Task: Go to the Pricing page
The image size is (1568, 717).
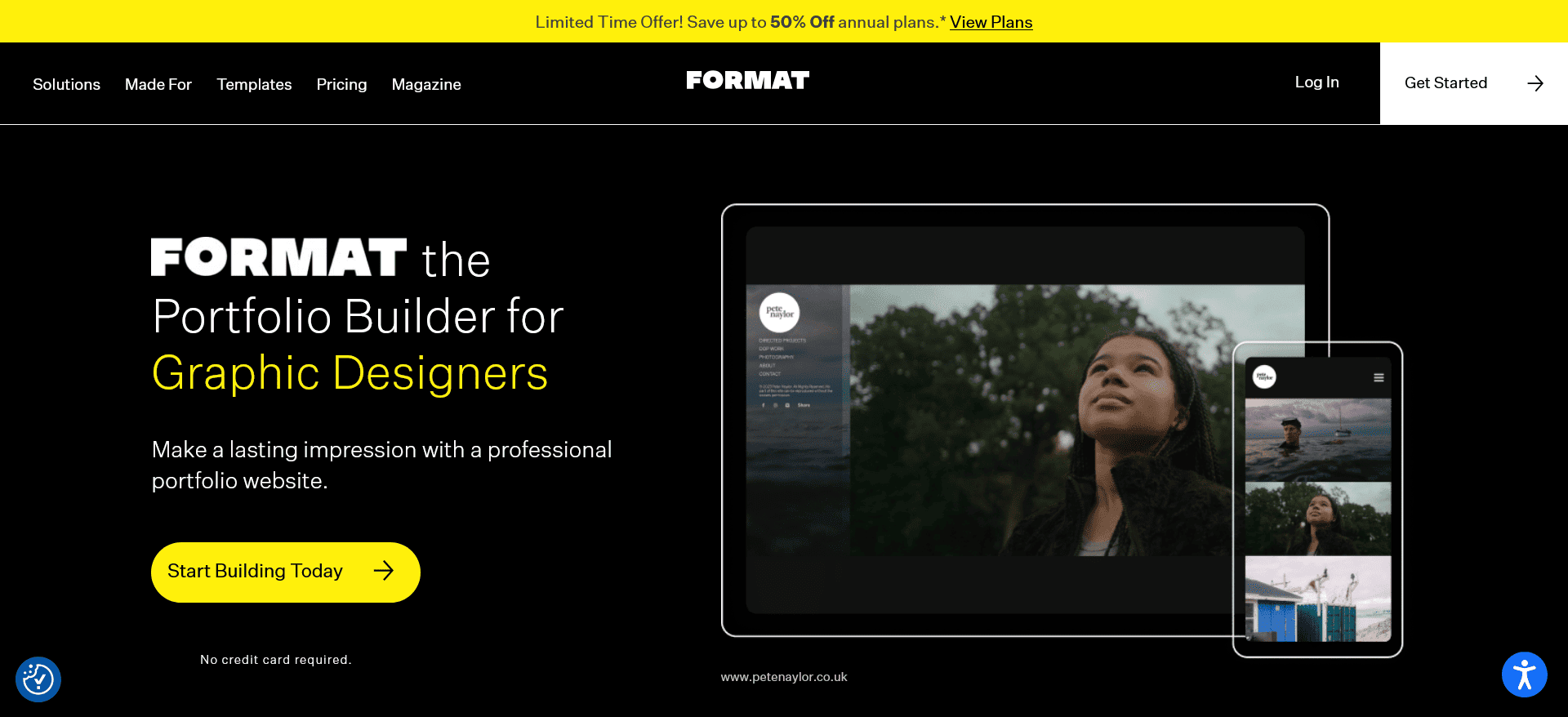Action: coord(341,84)
